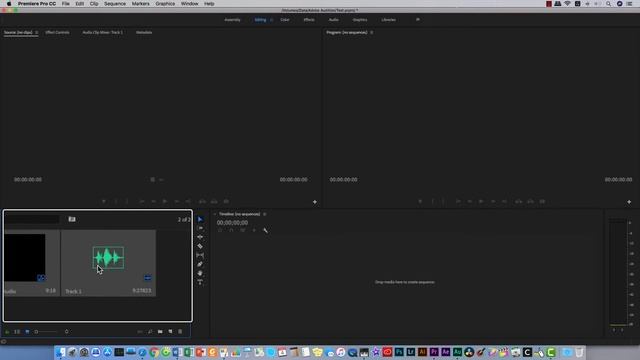The image size is (640, 360).
Task: Switch to Effects workspace
Action: pos(309,20)
